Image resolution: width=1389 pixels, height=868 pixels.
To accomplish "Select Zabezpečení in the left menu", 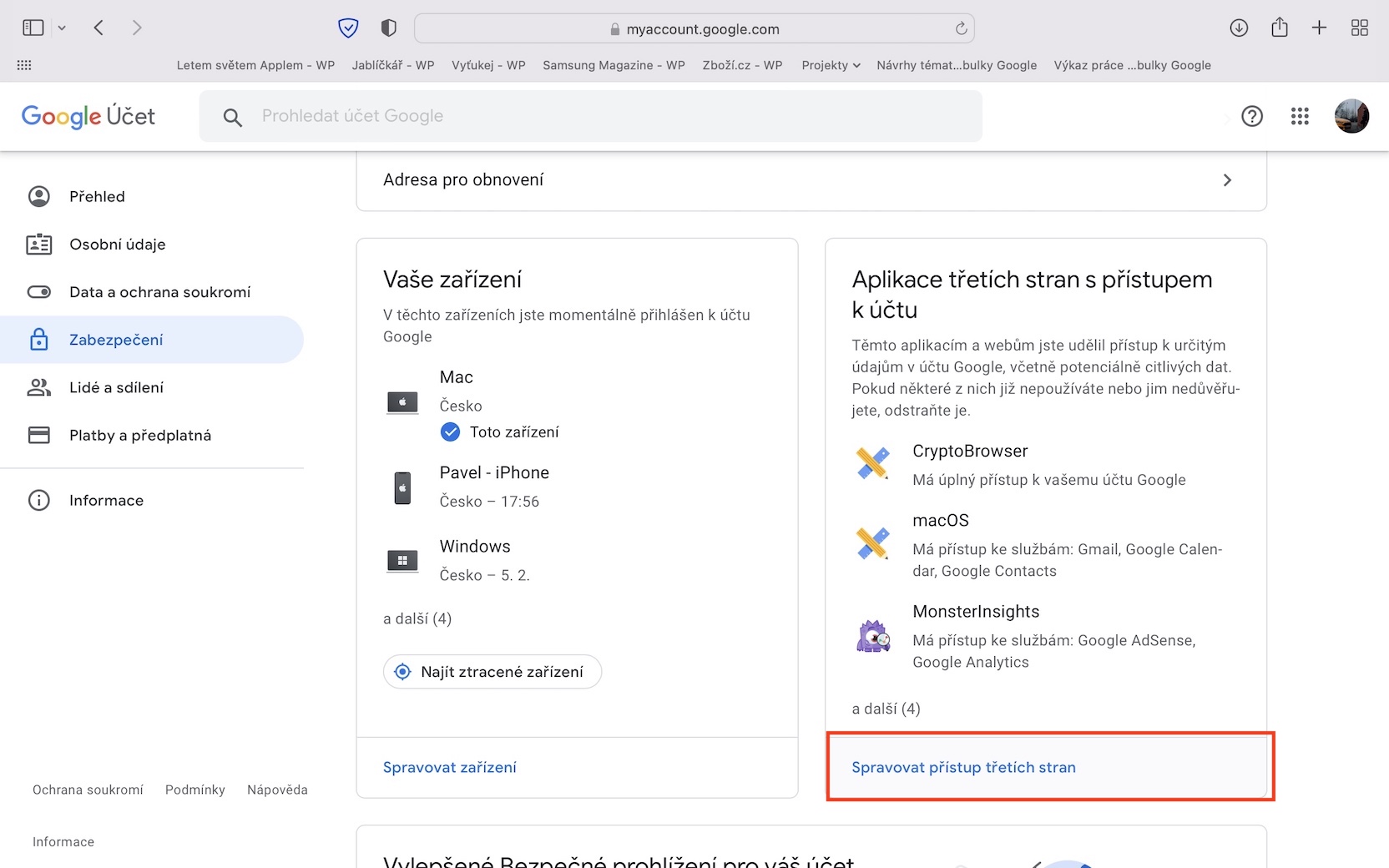I will [x=116, y=340].
